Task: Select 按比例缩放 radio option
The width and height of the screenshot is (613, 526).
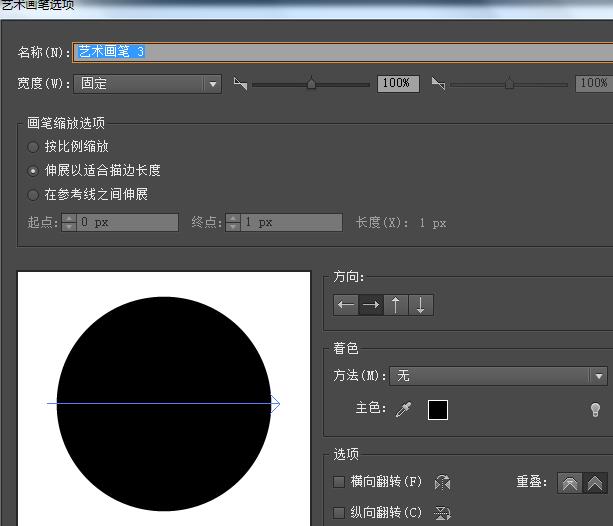Action: 33,147
